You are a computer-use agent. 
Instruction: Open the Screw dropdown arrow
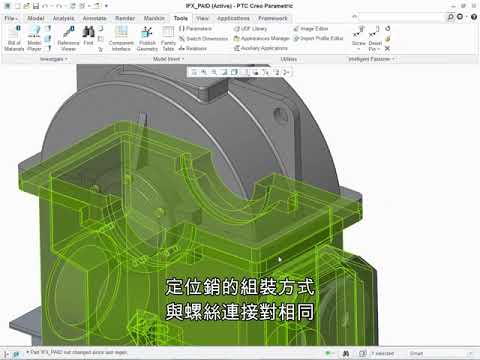coord(359,49)
